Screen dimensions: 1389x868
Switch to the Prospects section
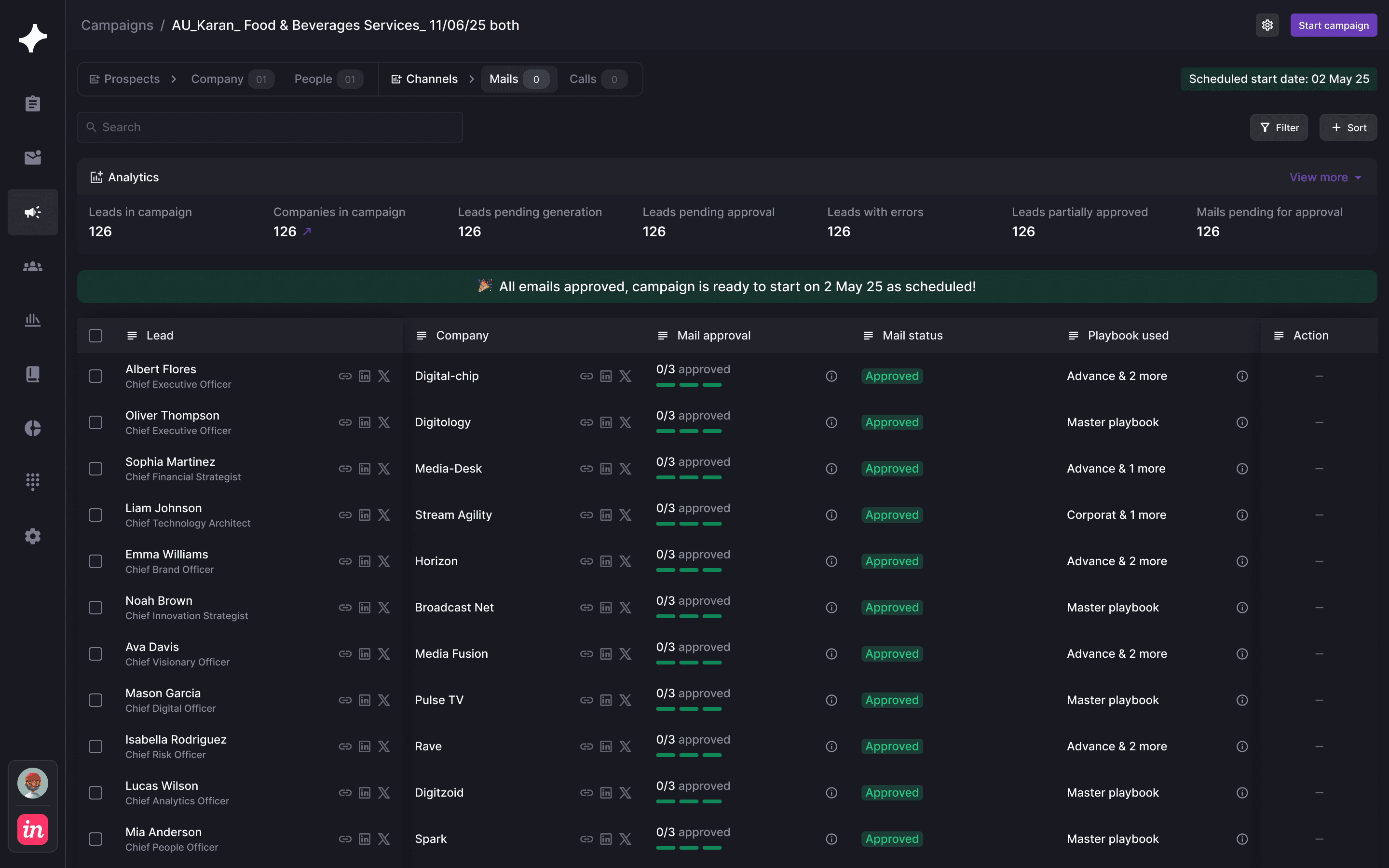tap(124, 79)
